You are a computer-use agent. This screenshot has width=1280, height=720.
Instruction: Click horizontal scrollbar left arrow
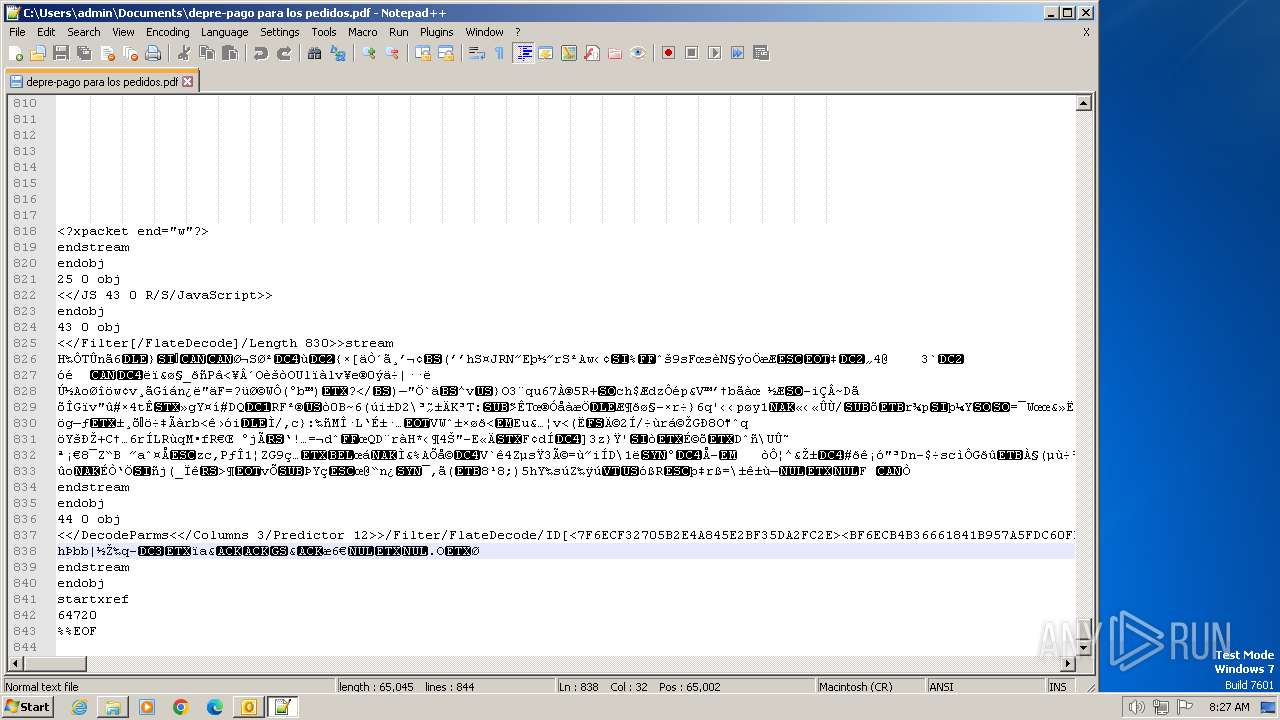[15, 664]
